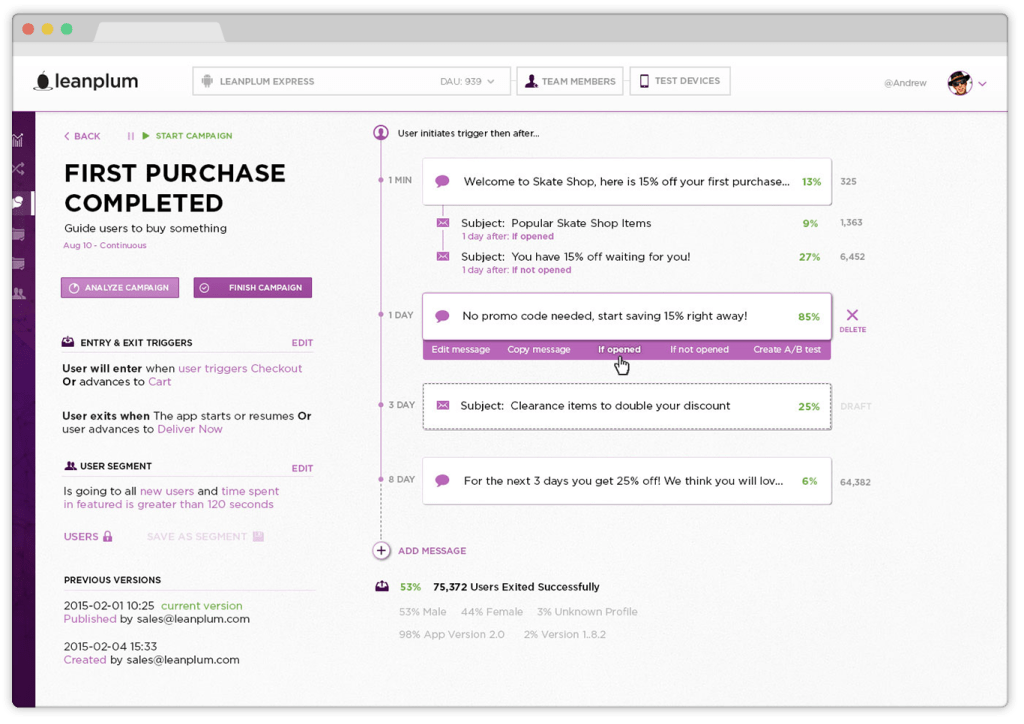Select 'Create A/B test' option
Image resolution: width=1024 pixels, height=724 pixels.
[787, 350]
